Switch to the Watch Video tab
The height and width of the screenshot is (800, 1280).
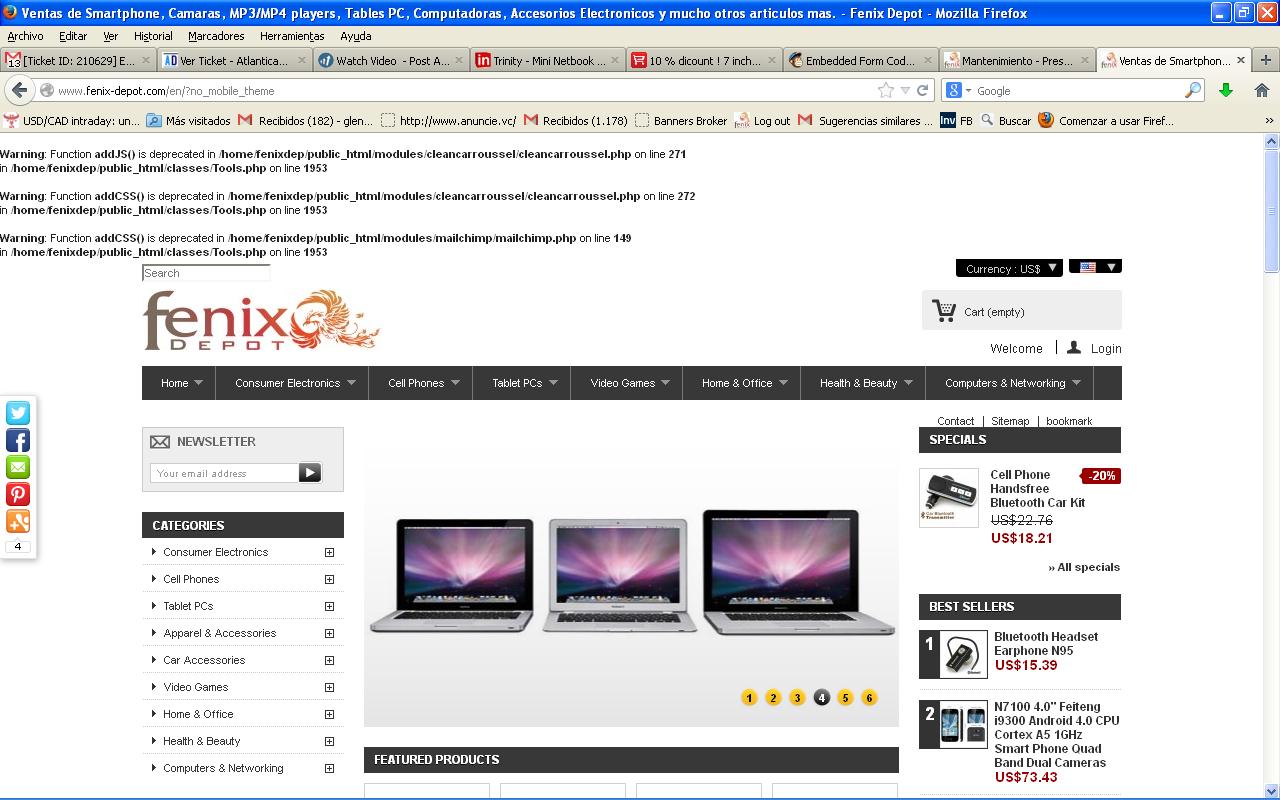(x=391, y=60)
